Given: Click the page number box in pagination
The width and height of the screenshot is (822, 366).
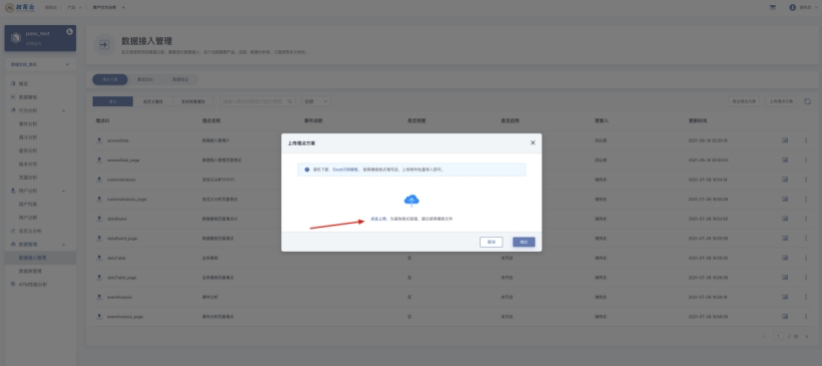Looking at the screenshot, I should point(779,336).
